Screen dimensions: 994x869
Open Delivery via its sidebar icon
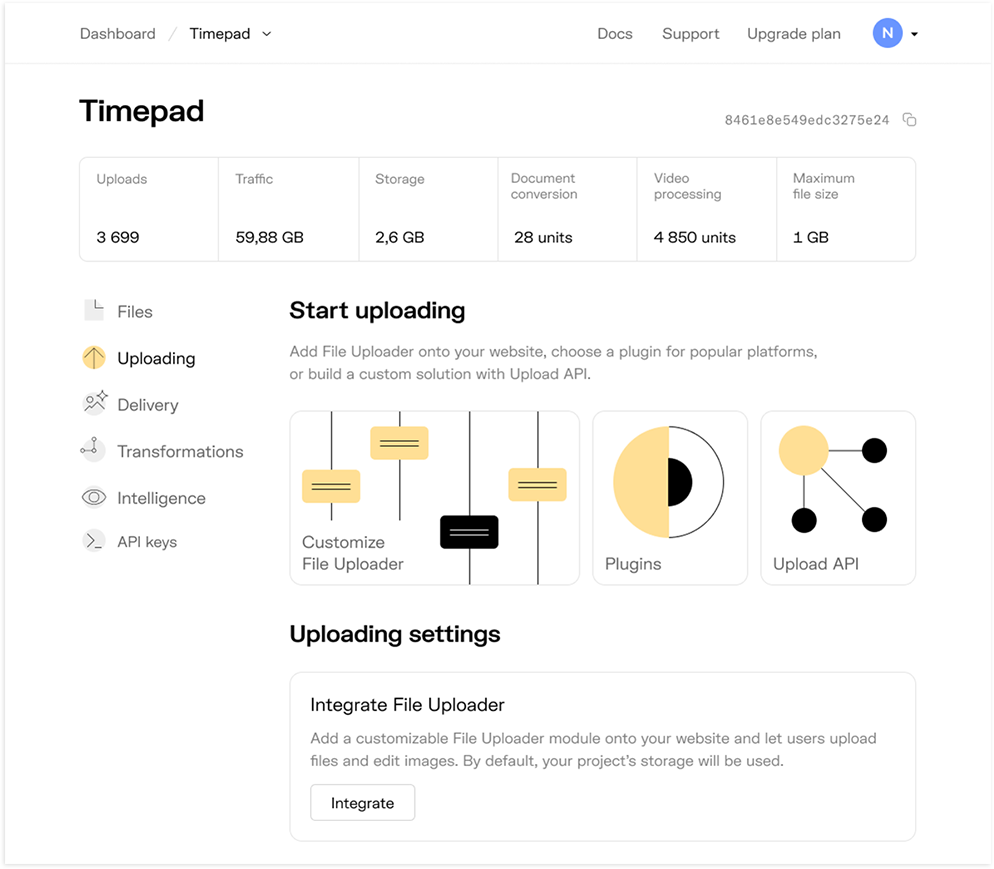click(x=95, y=404)
